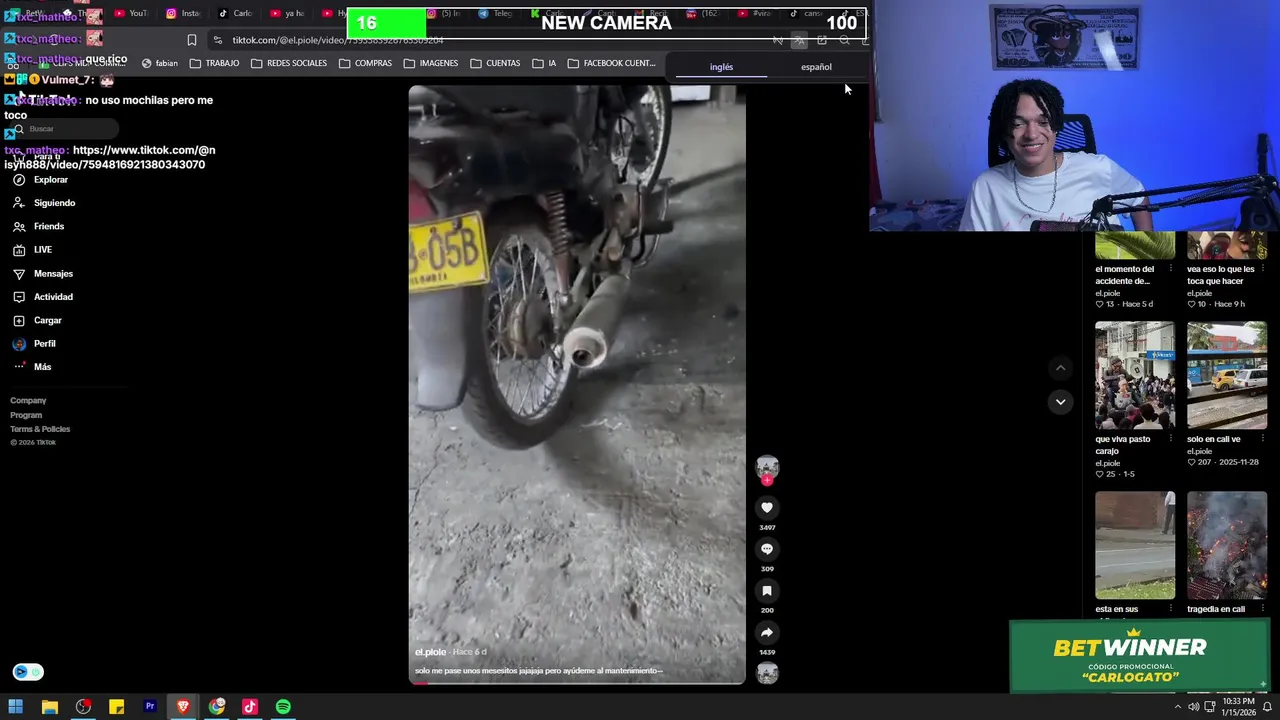Open LIVE in TikTok sidebar
Screen dimensions: 1280x720
click(x=32, y=250)
